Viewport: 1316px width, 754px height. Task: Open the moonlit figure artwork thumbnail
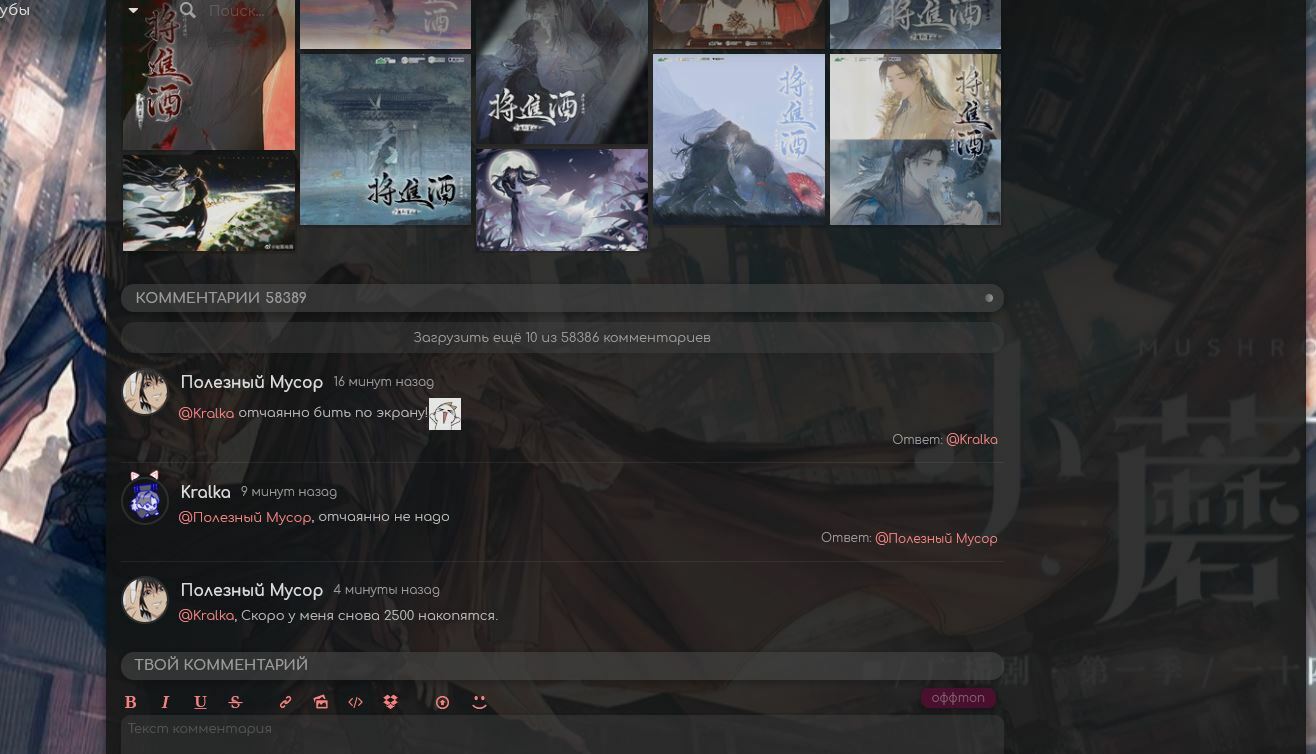(x=561, y=199)
